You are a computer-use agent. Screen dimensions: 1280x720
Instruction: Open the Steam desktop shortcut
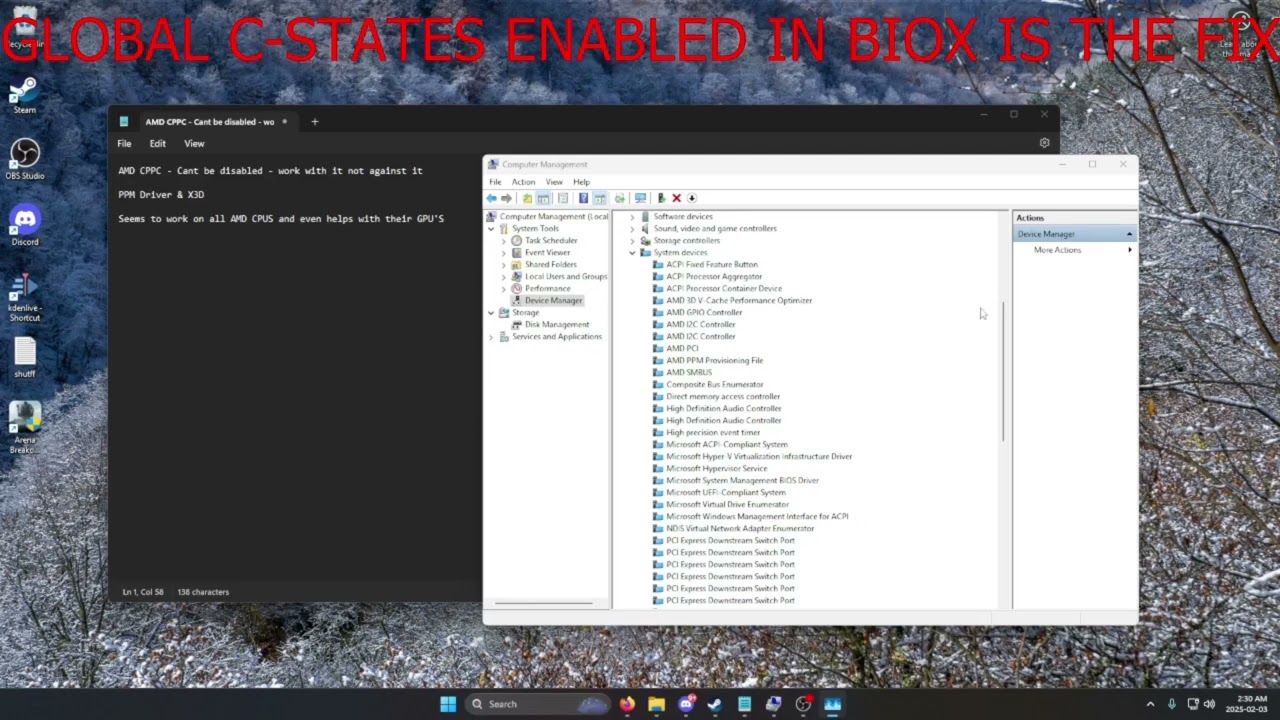pos(24,95)
